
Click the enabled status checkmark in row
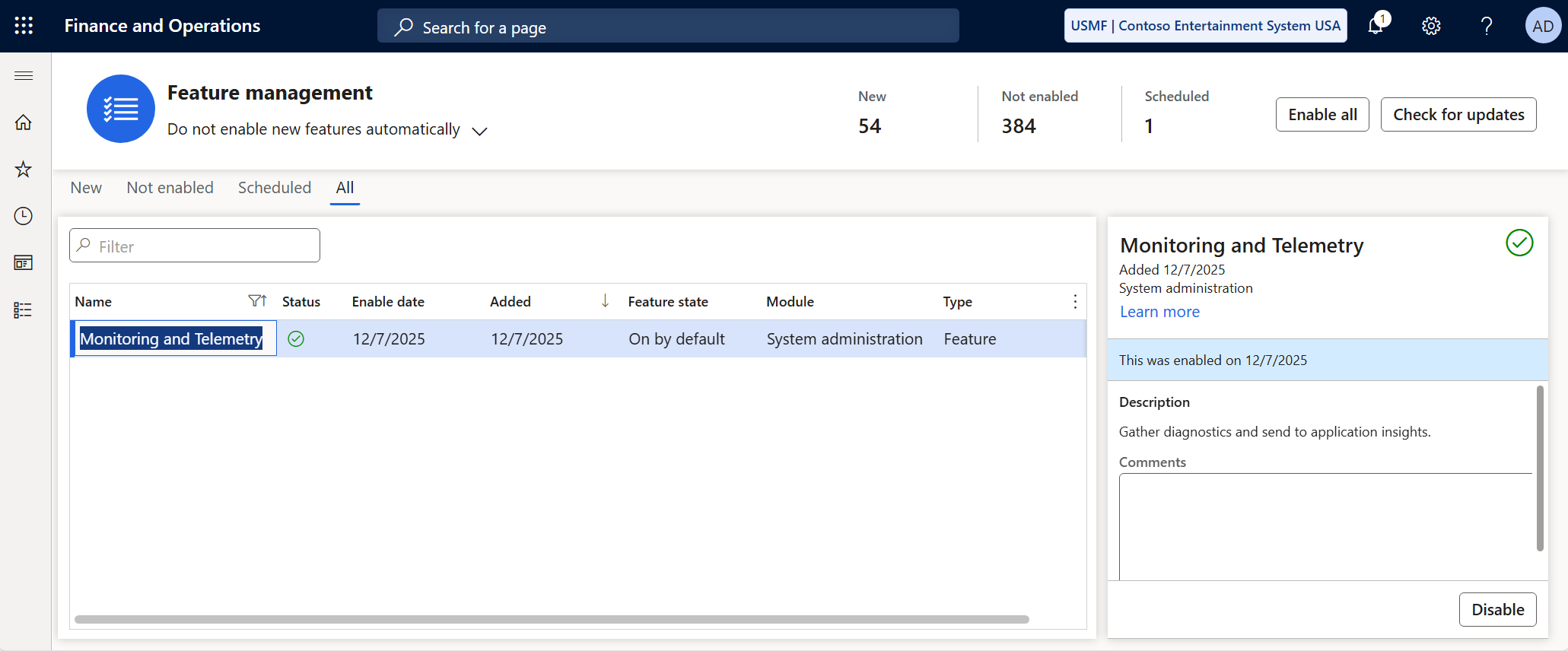296,339
